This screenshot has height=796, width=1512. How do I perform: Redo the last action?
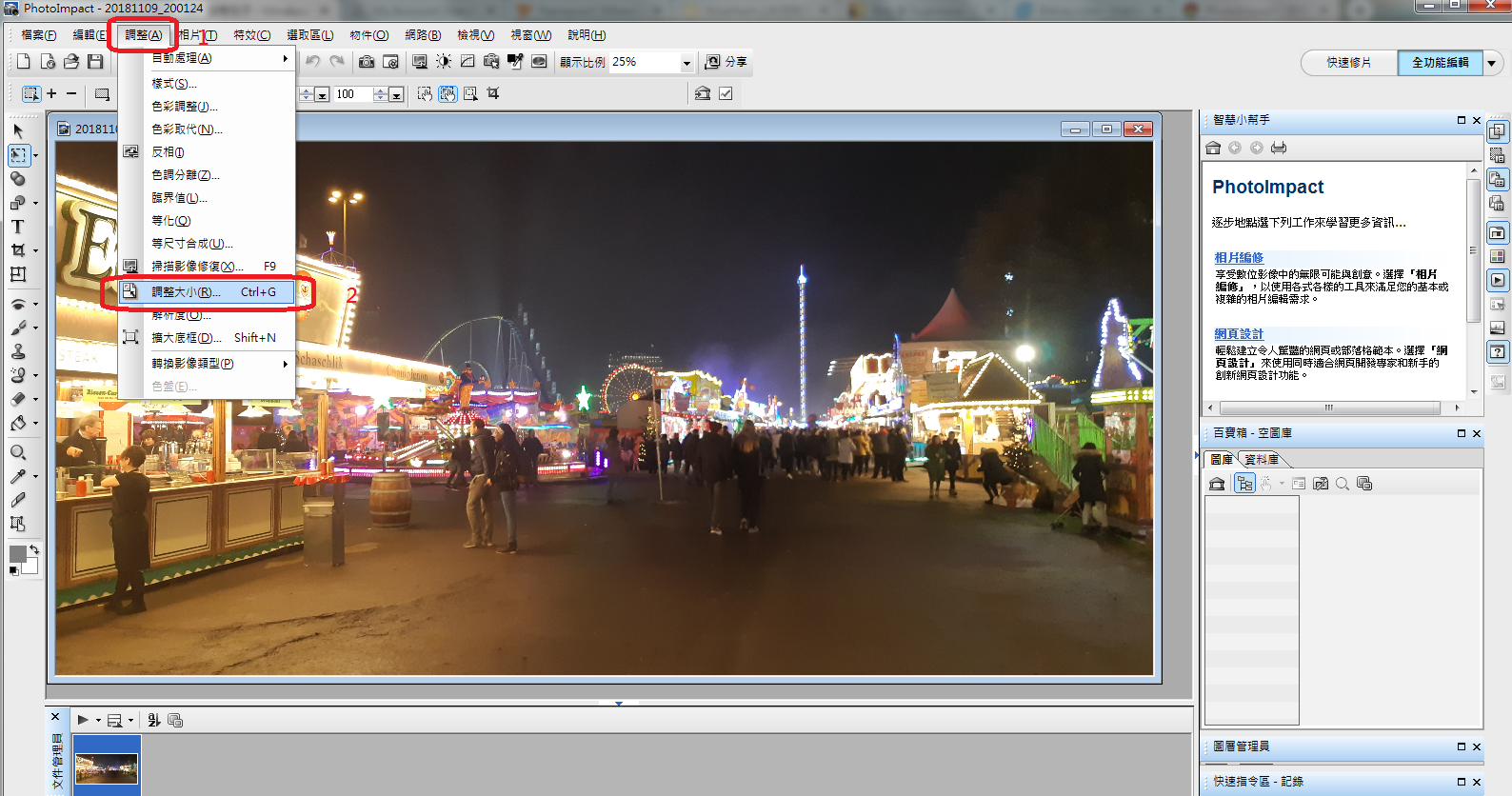pyautogui.click(x=337, y=62)
